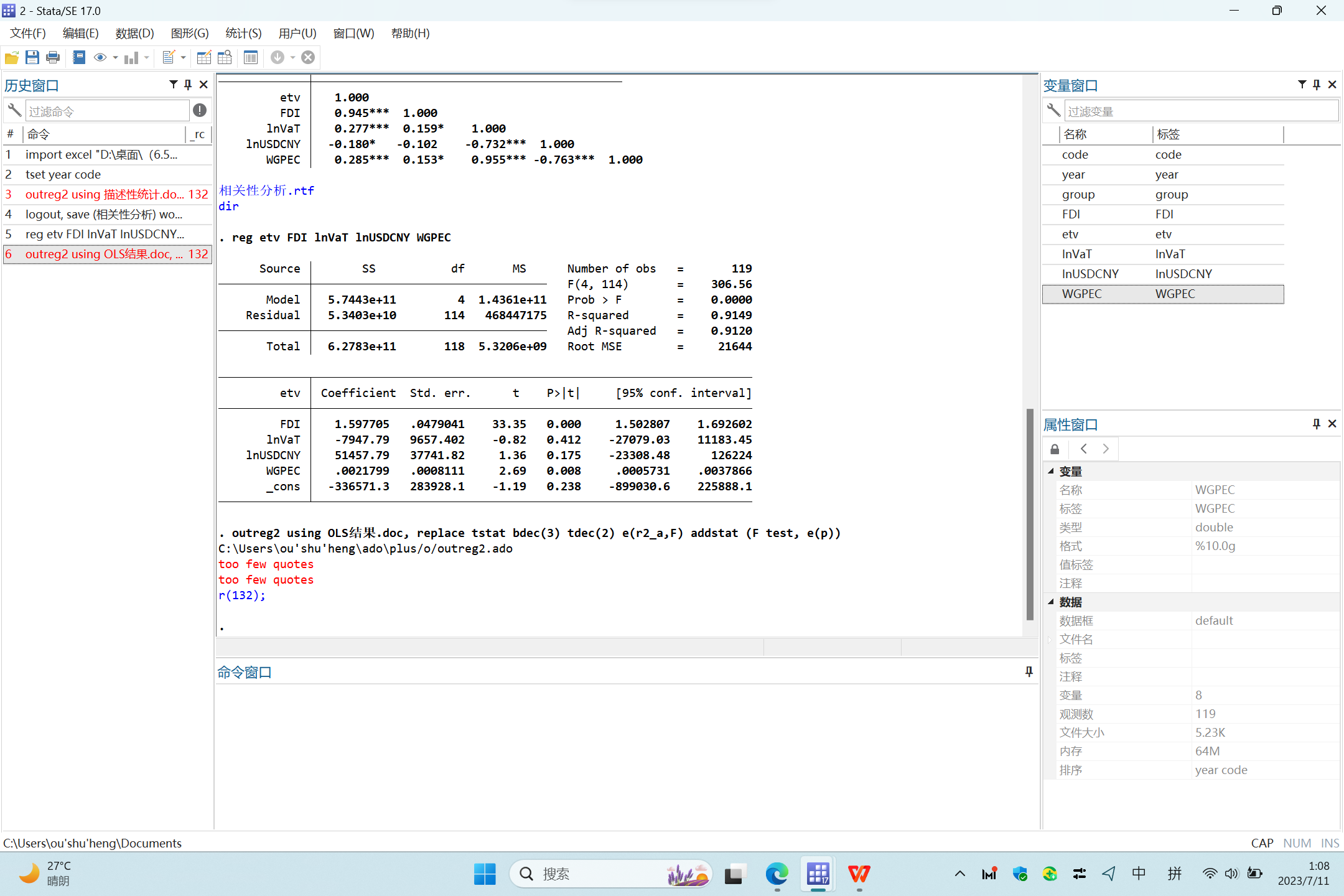Click the Open file folder icon
Viewport: 1344px width, 896px height.
[12, 58]
